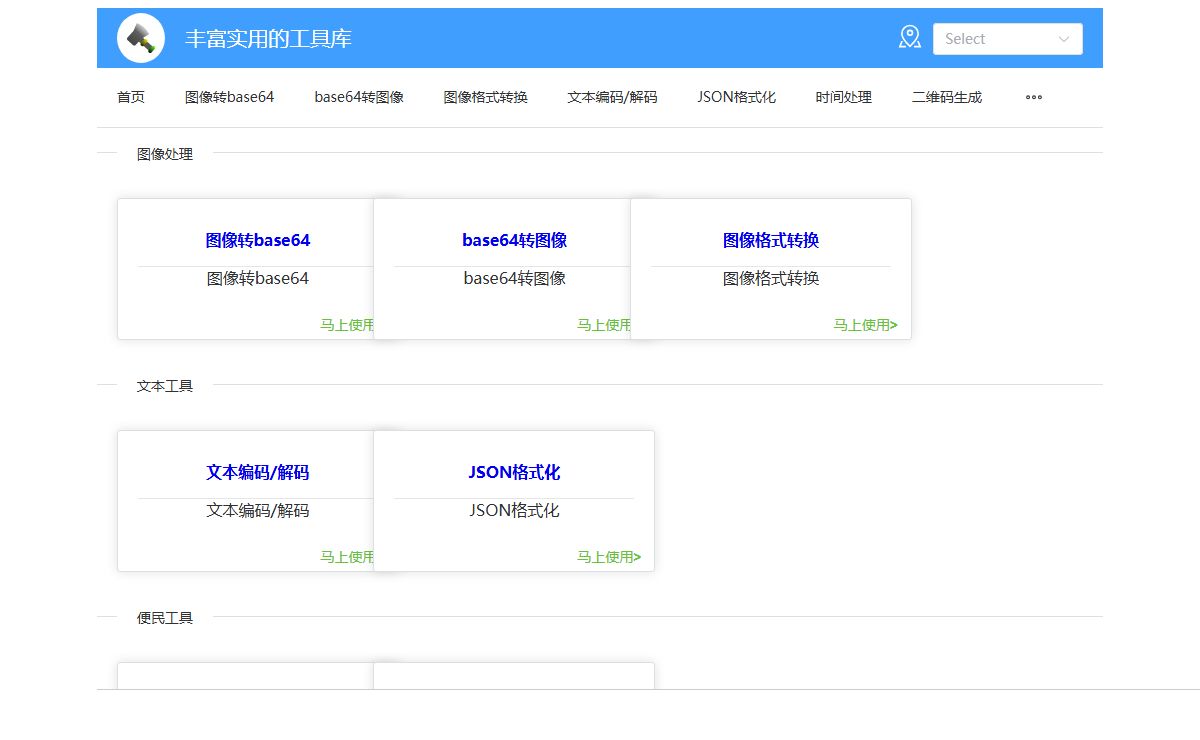Click the Select dropdown chevron arrow
1200x740 pixels.
click(1063, 39)
